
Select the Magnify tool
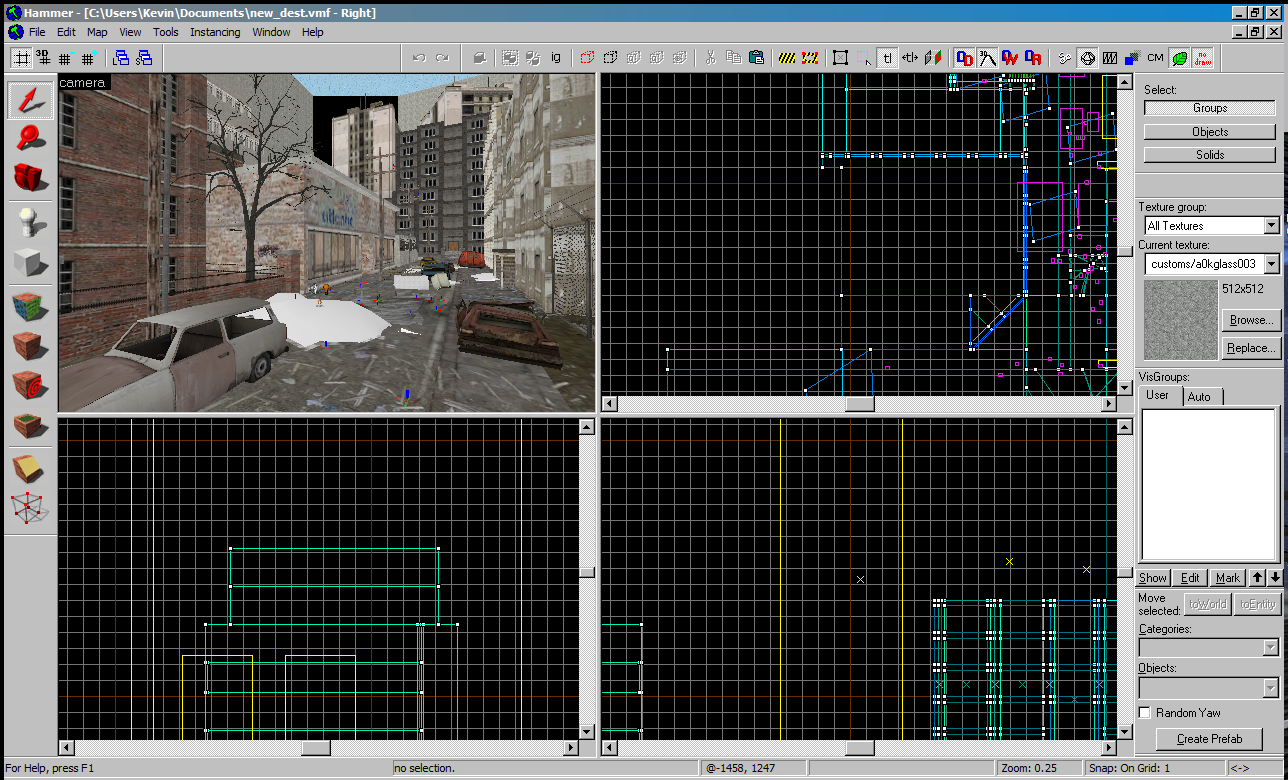(30, 138)
